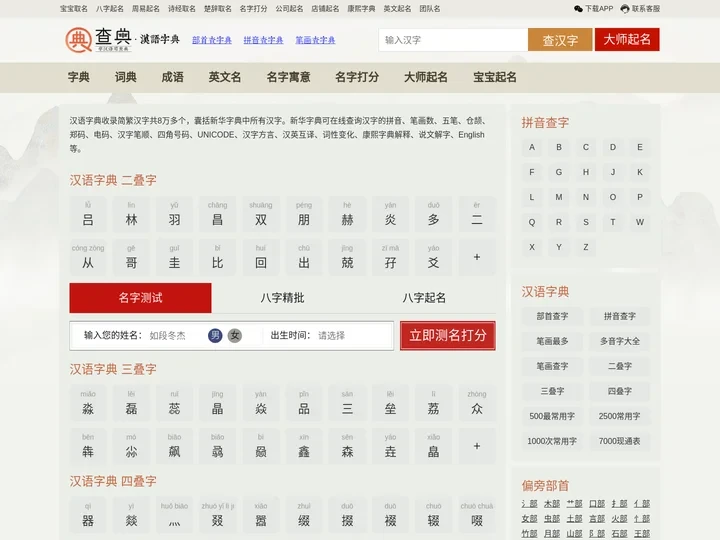This screenshot has height=540, width=720.
Task: Click the 下载APP WeChat icon
Action: [x=578, y=9]
